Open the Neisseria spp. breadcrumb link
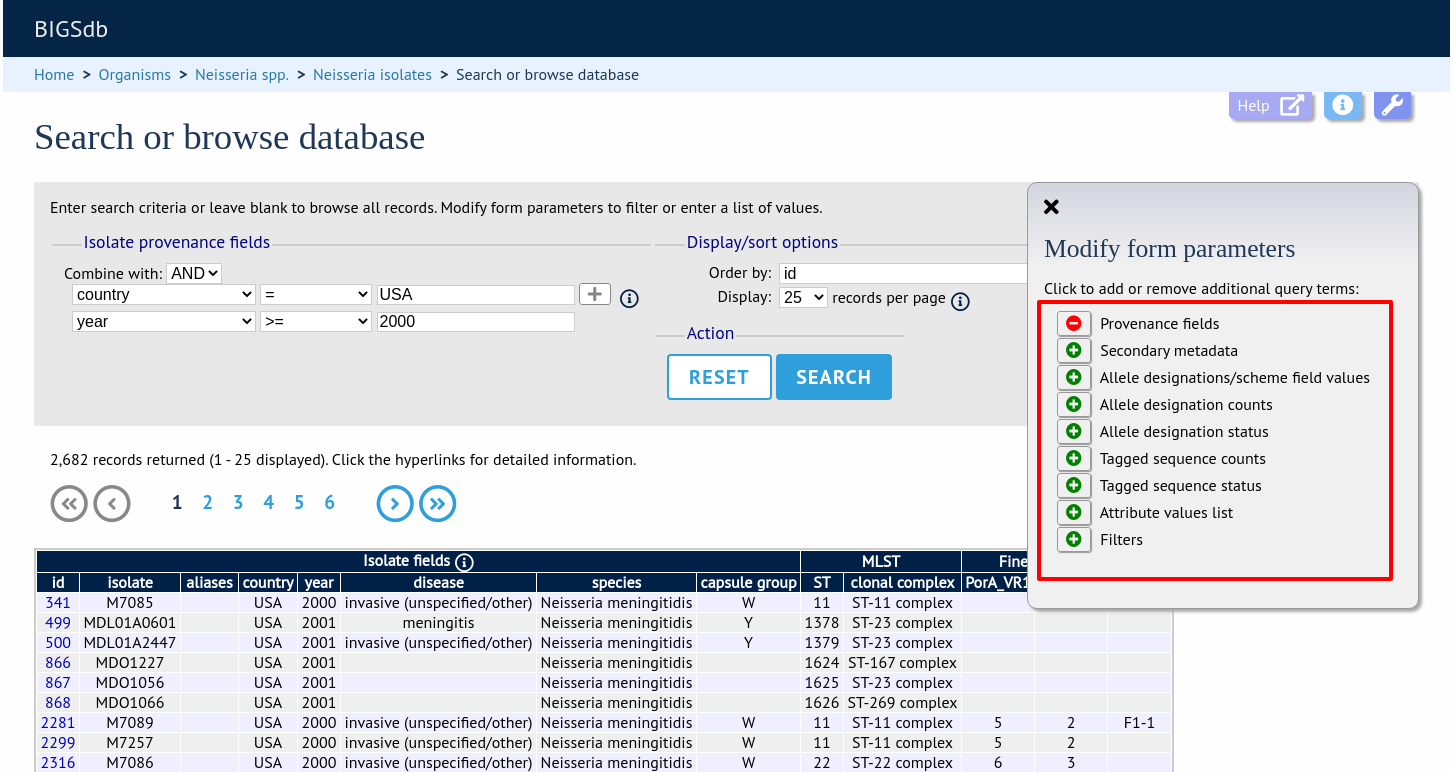Screen dimensions: 1453x772 click(242, 75)
